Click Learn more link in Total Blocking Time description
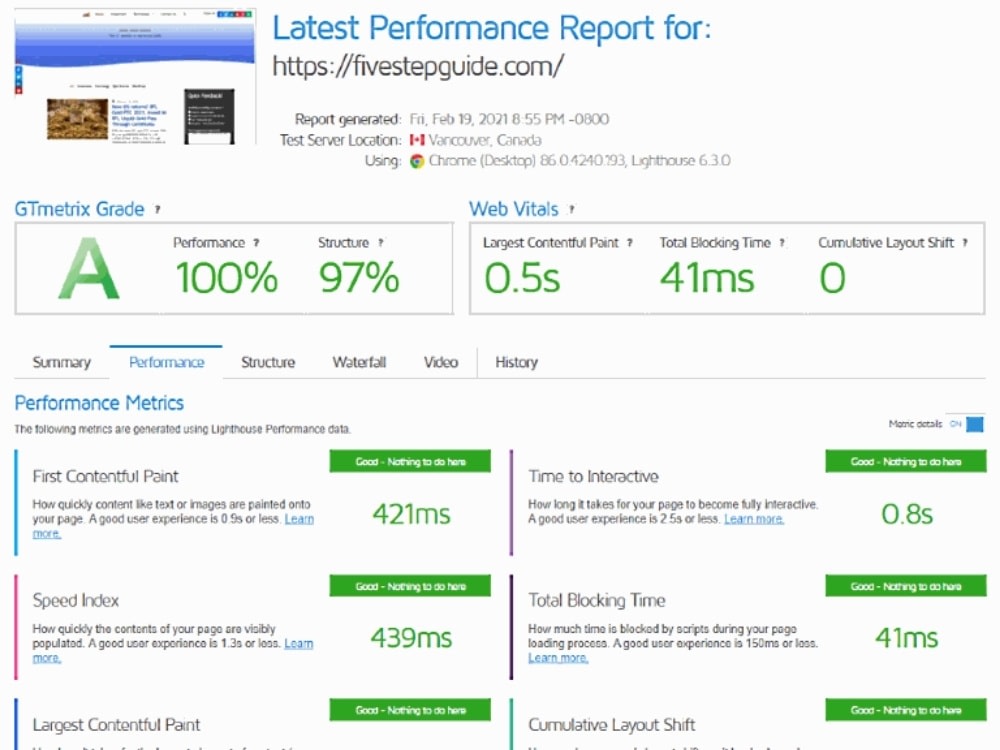The width and height of the screenshot is (1000, 750). click(558, 658)
